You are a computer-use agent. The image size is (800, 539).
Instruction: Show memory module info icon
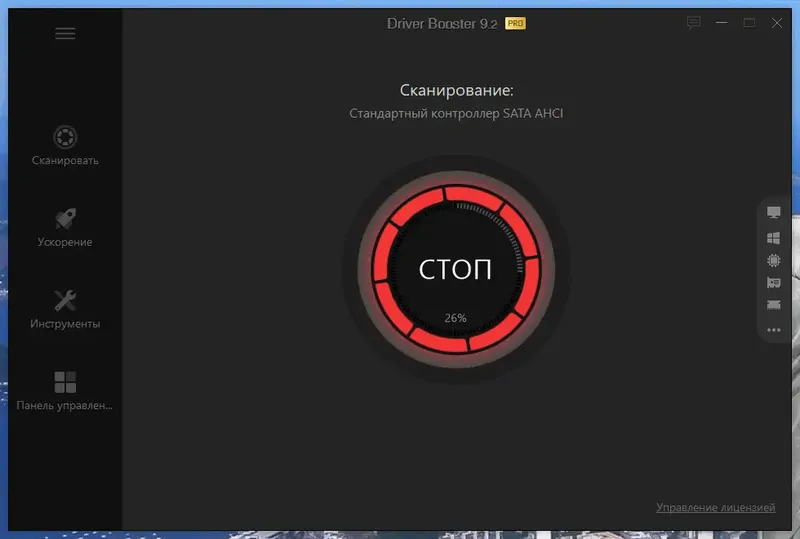pyautogui.click(x=773, y=305)
